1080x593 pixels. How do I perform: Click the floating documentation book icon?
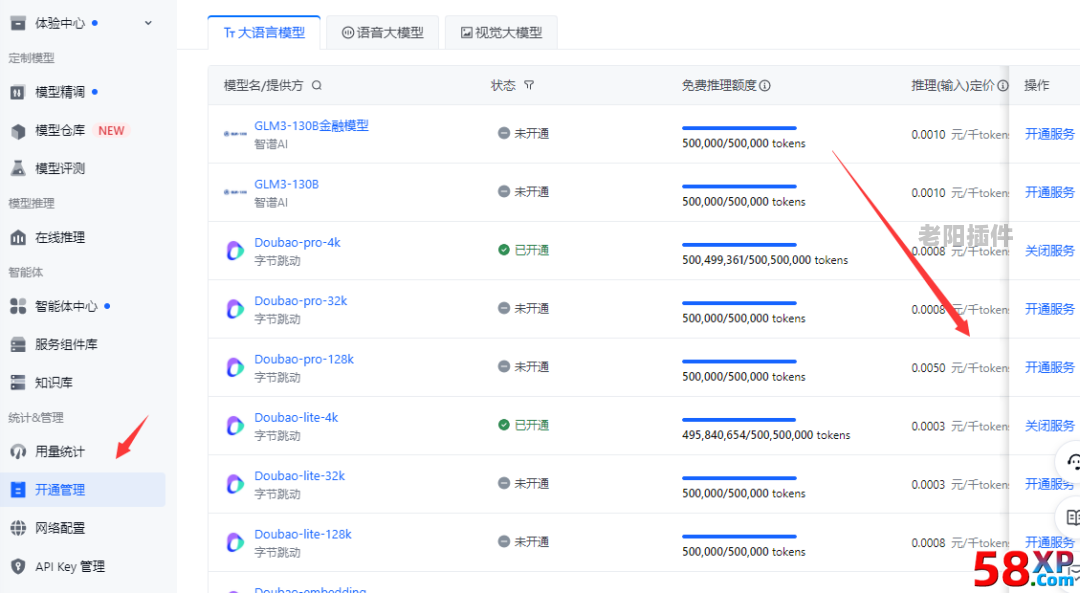point(1072,517)
